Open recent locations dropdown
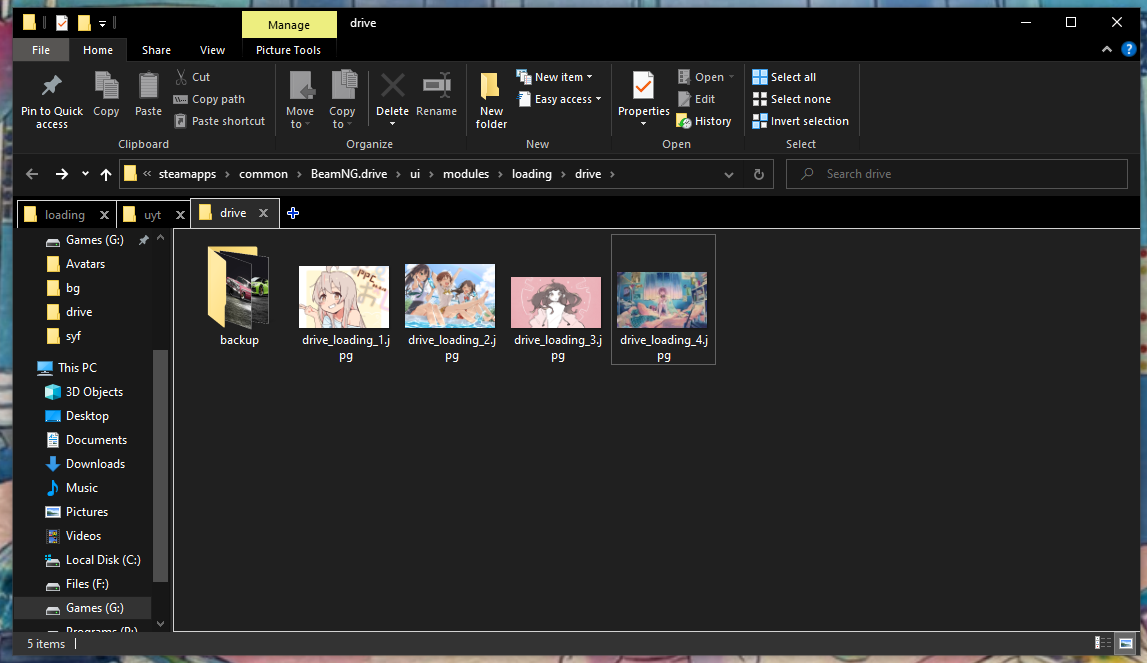 click(85, 174)
